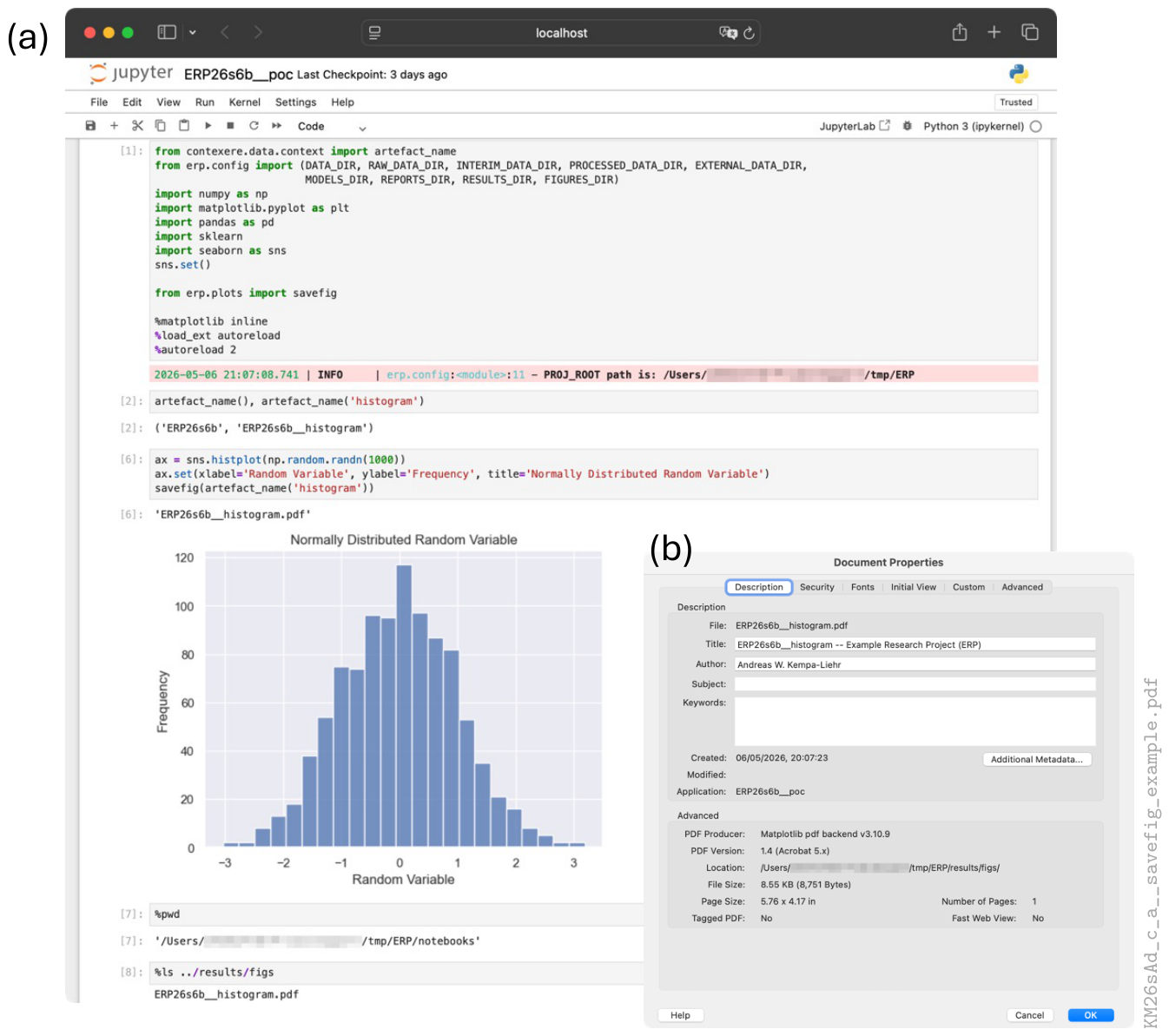Select the first import code cell
The image size is (1169, 1036).
coord(594,250)
